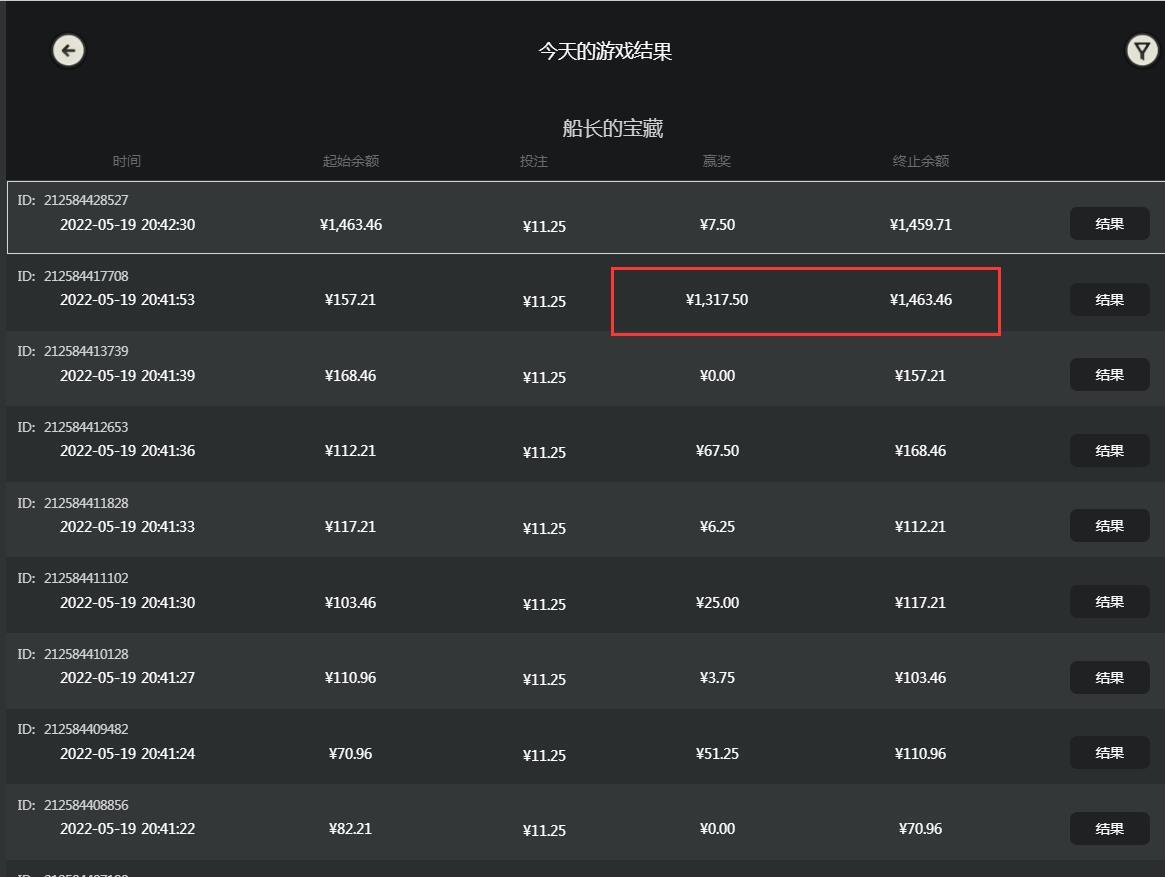Click the back arrow icon
1165x877 pixels.
pyautogui.click(x=68, y=50)
